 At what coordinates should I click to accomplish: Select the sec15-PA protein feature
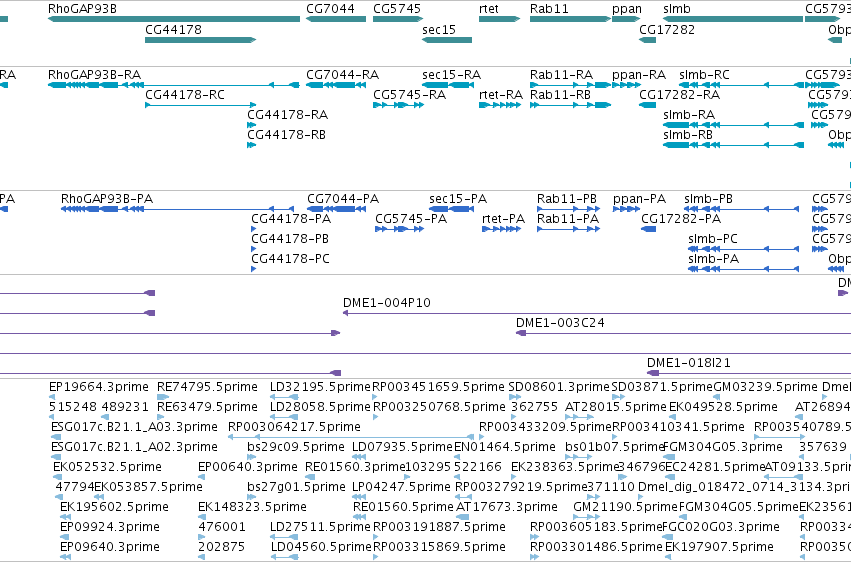(x=452, y=209)
